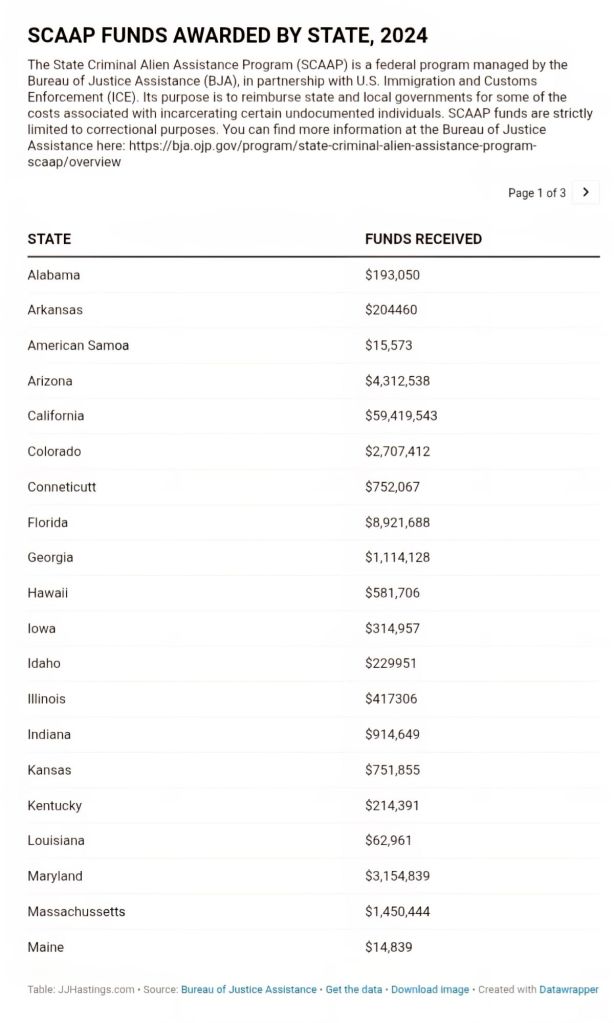Click the chart title SCAAP Funds Awarded
Screen dimensions: 614x1023
tap(227, 35)
